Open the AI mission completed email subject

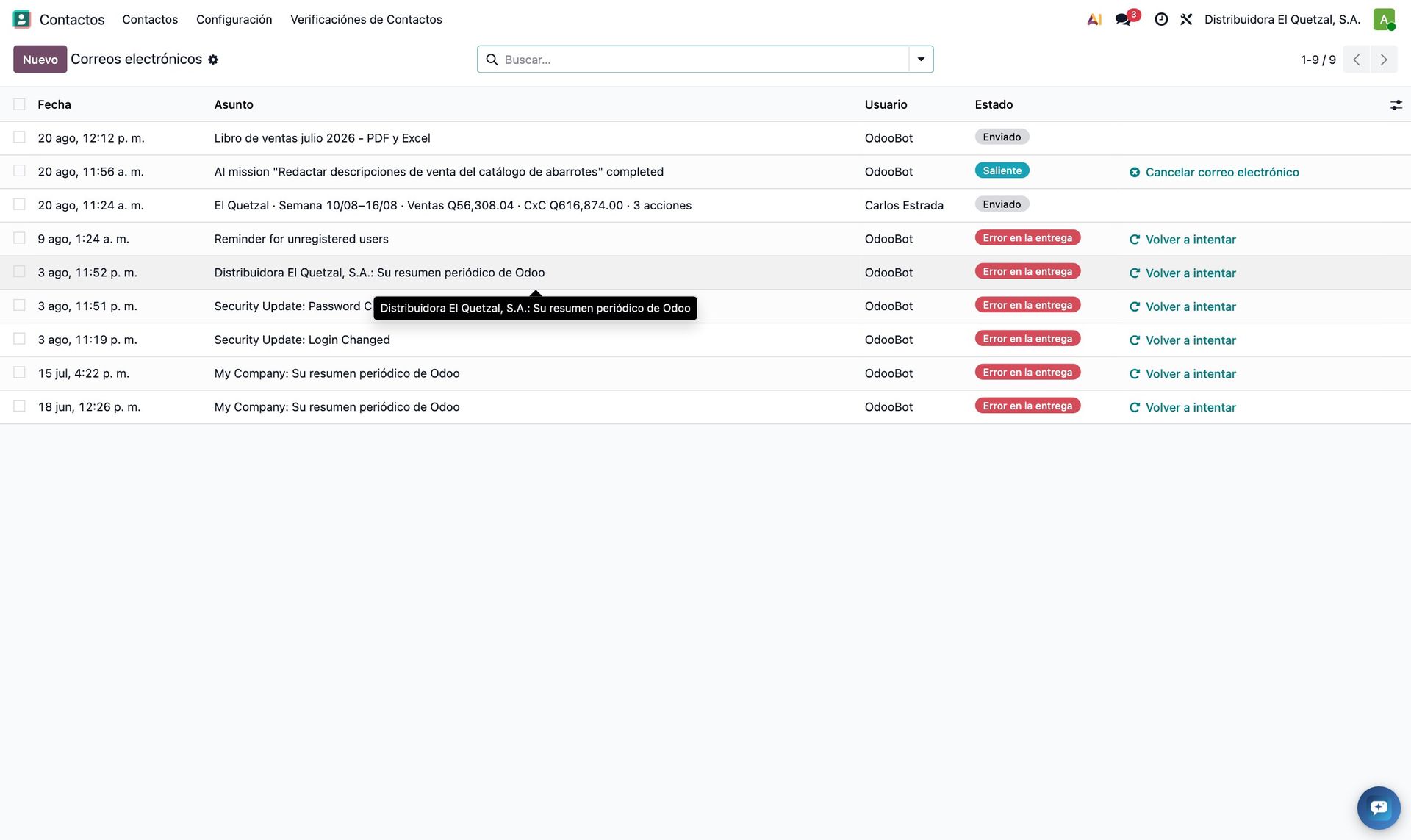click(439, 172)
